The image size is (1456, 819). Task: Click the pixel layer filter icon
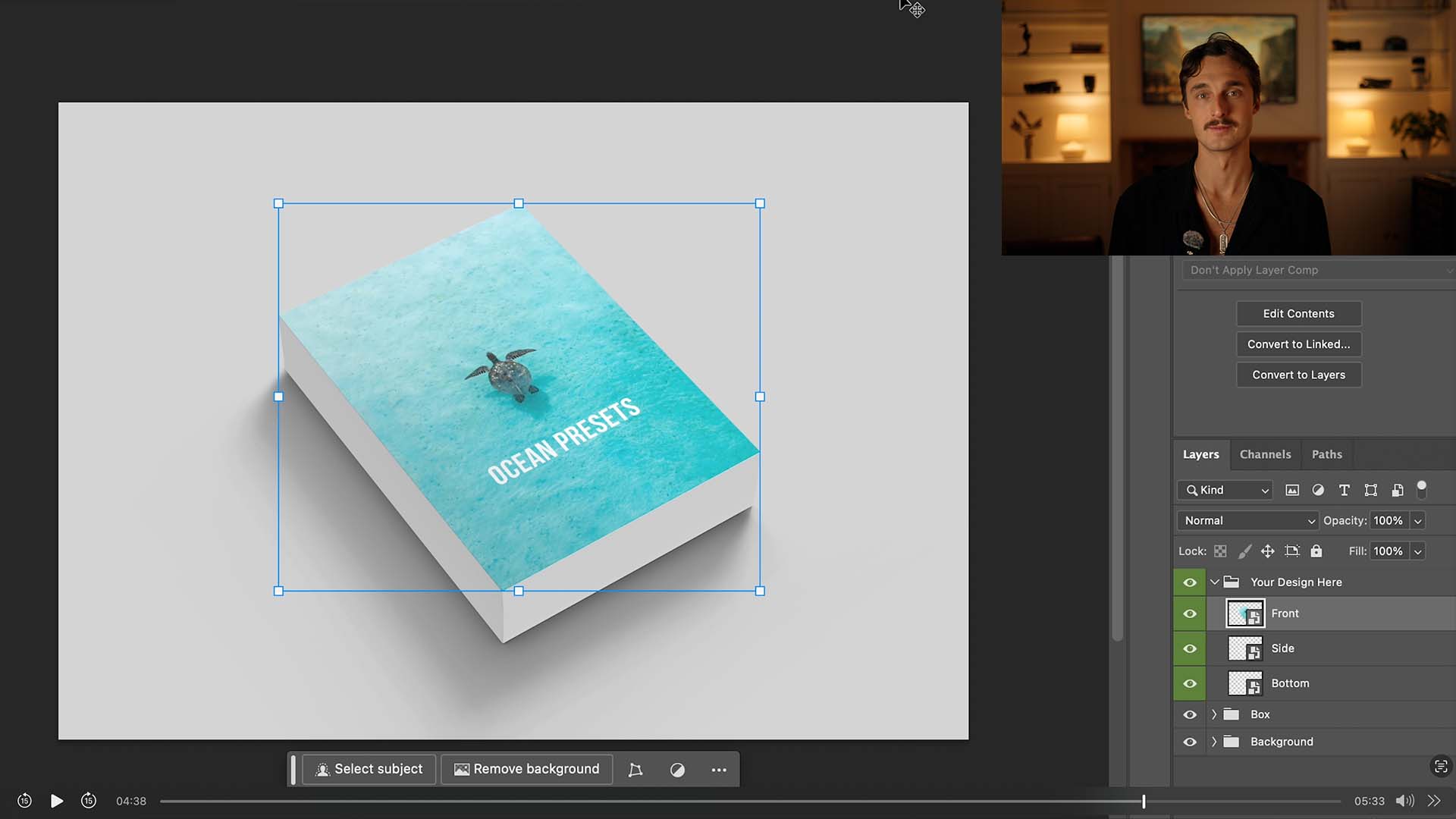click(x=1292, y=491)
